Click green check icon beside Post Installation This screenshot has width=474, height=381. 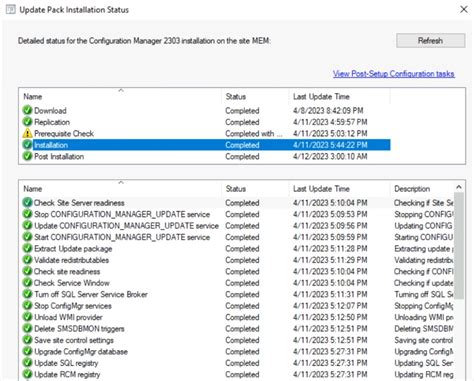pyautogui.click(x=27, y=156)
